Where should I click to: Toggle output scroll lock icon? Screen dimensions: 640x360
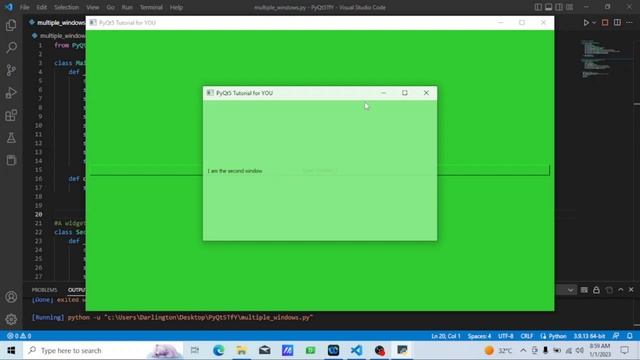click(x=596, y=290)
